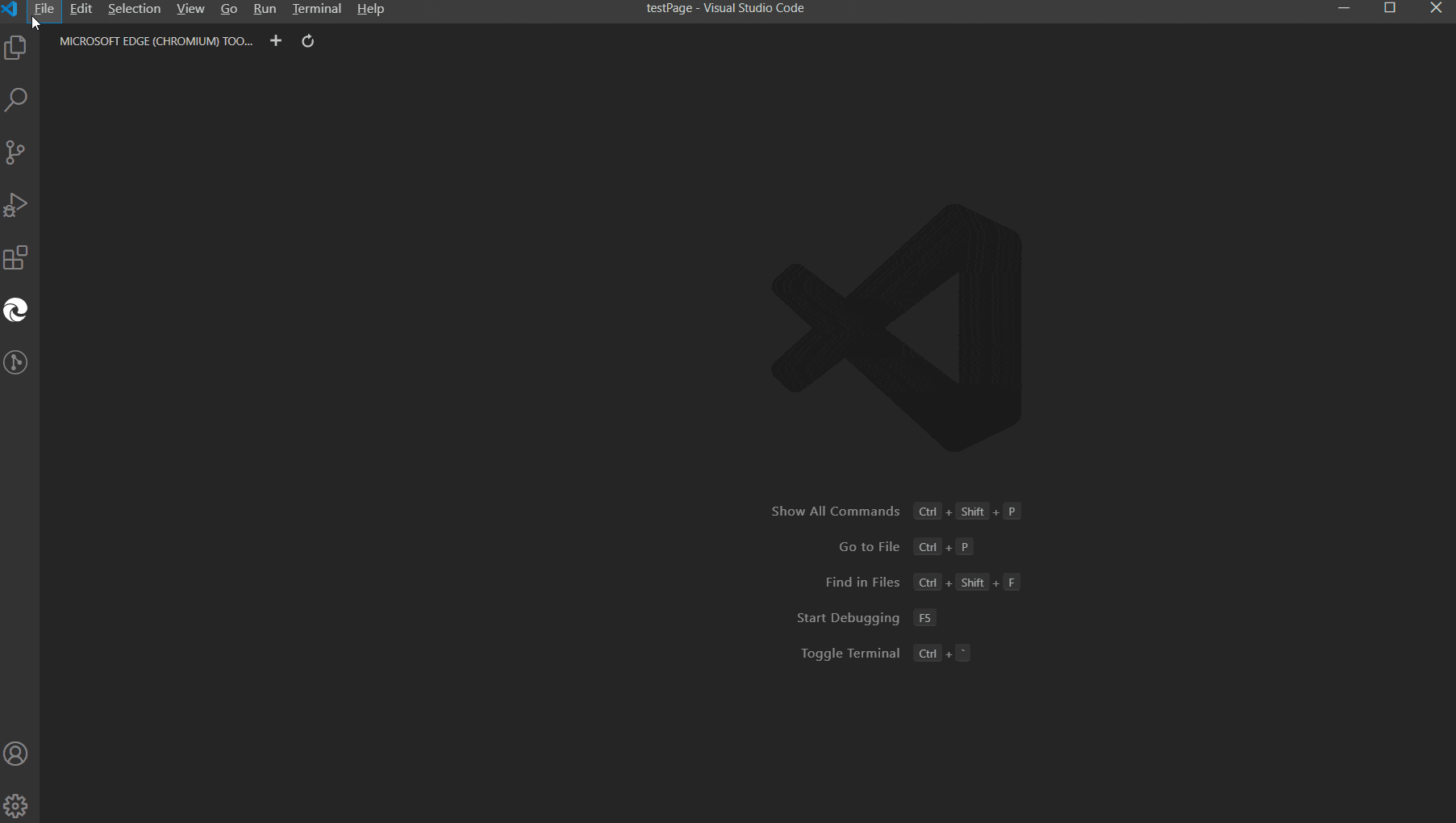
Task: Click the Microsoft Edge (Chromium) Tools panel header
Action: (x=156, y=41)
